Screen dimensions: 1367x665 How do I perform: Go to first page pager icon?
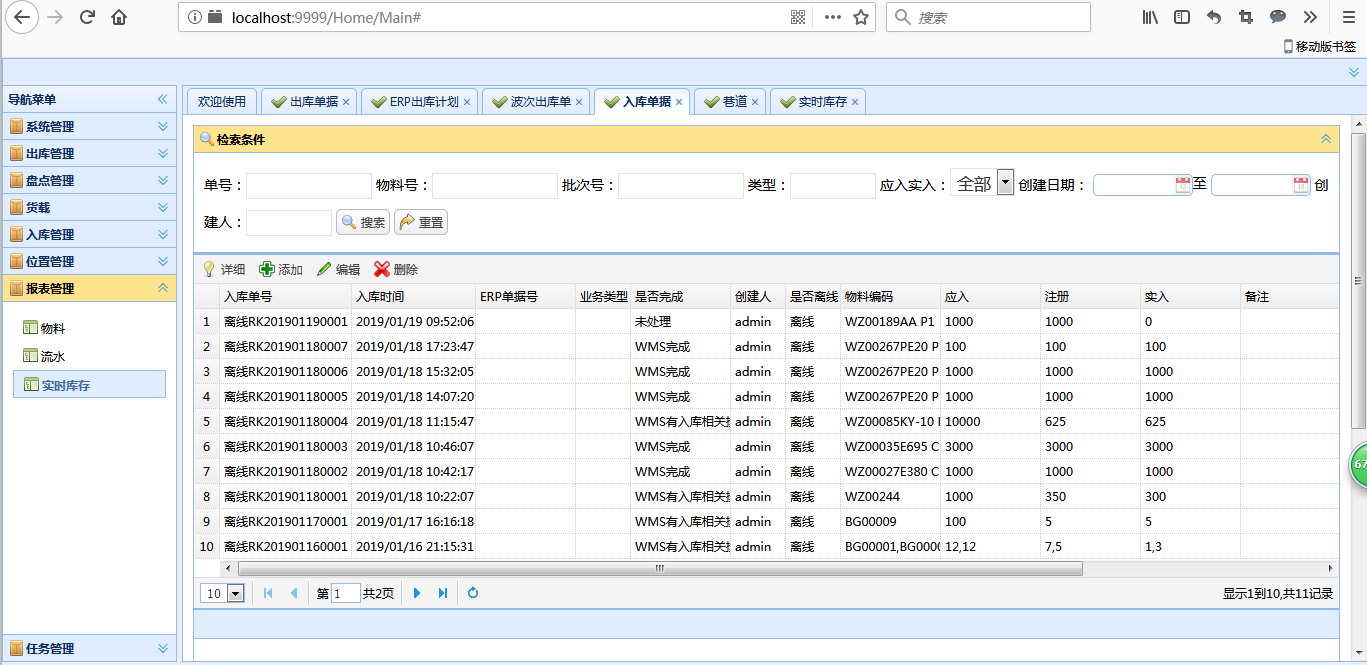tap(268, 593)
